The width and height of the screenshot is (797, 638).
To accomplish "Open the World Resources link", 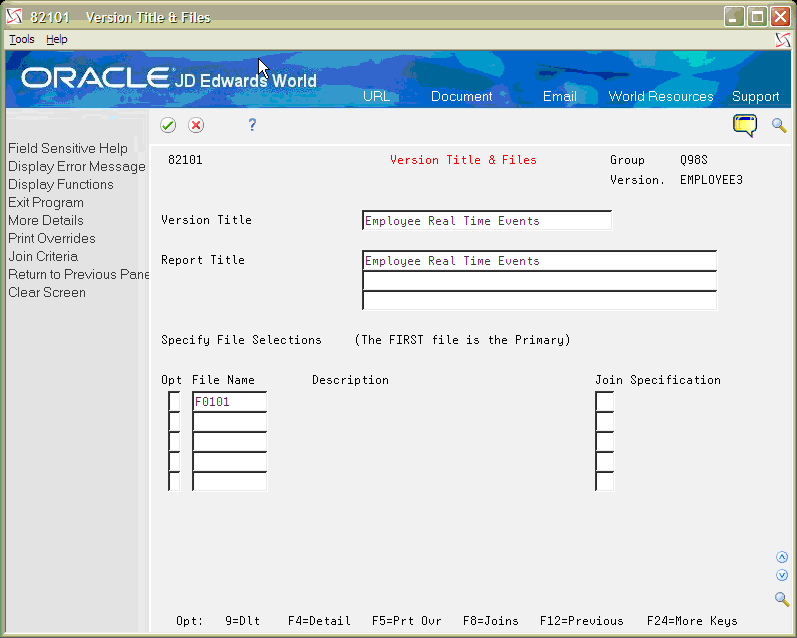I will (661, 97).
